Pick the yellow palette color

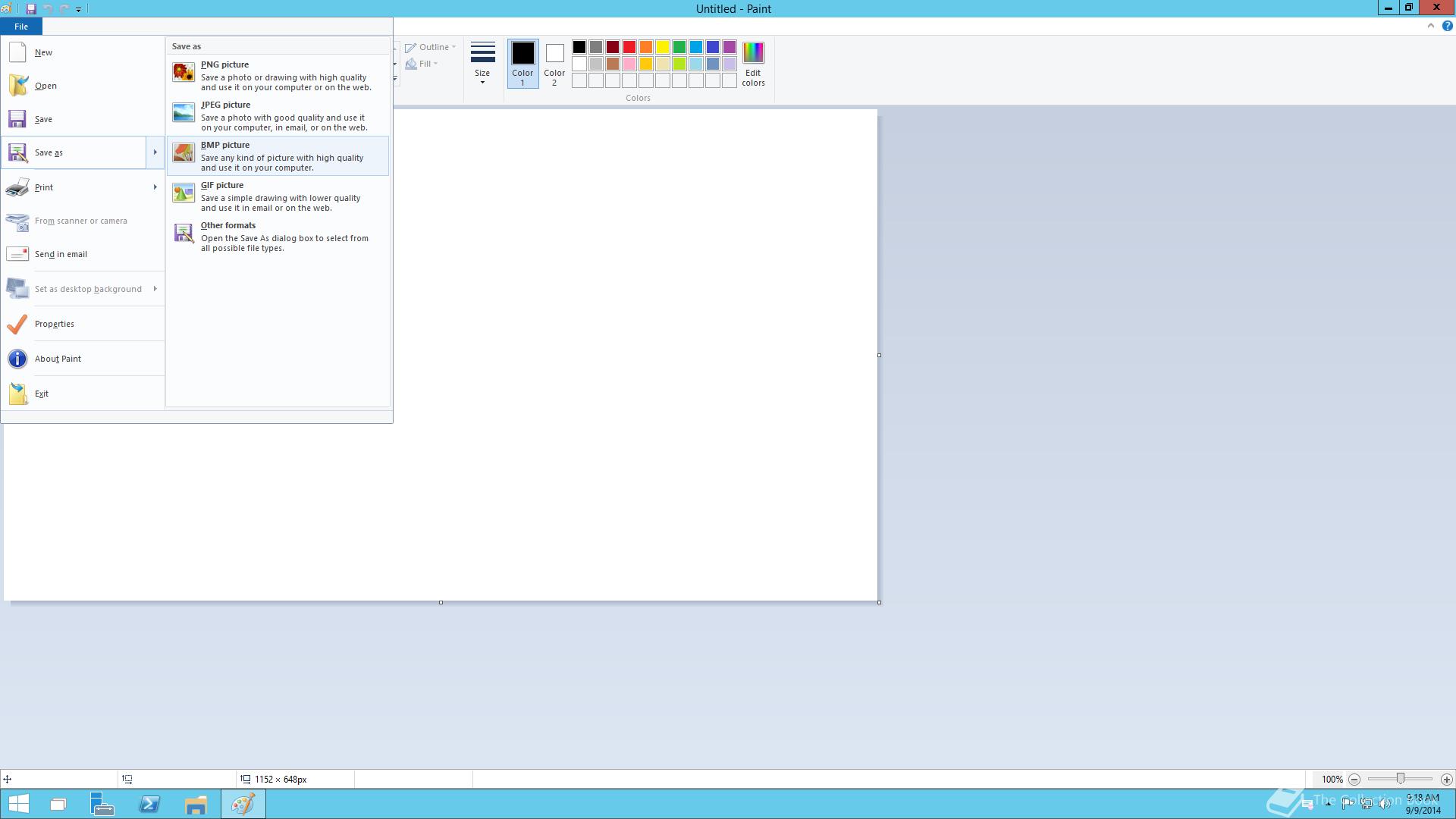[x=663, y=47]
